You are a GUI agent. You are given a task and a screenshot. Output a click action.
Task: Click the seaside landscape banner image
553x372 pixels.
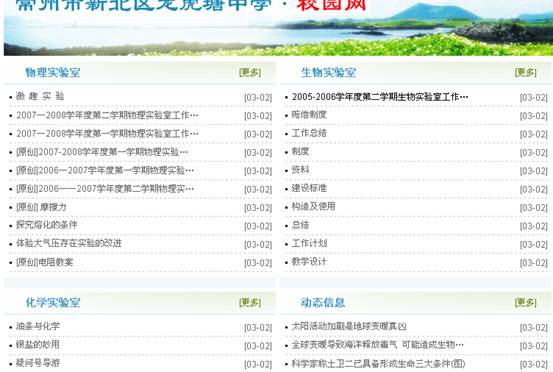pos(278,28)
